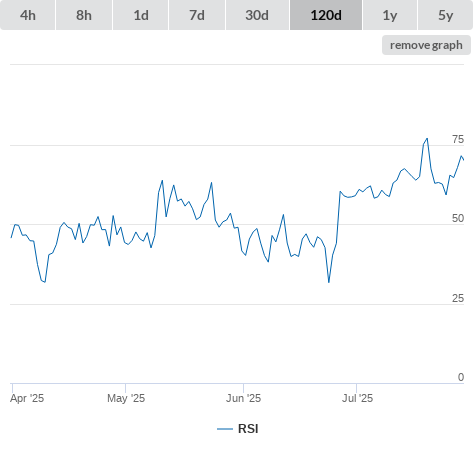Change range to 7d
The image size is (474, 455).
[197, 15]
